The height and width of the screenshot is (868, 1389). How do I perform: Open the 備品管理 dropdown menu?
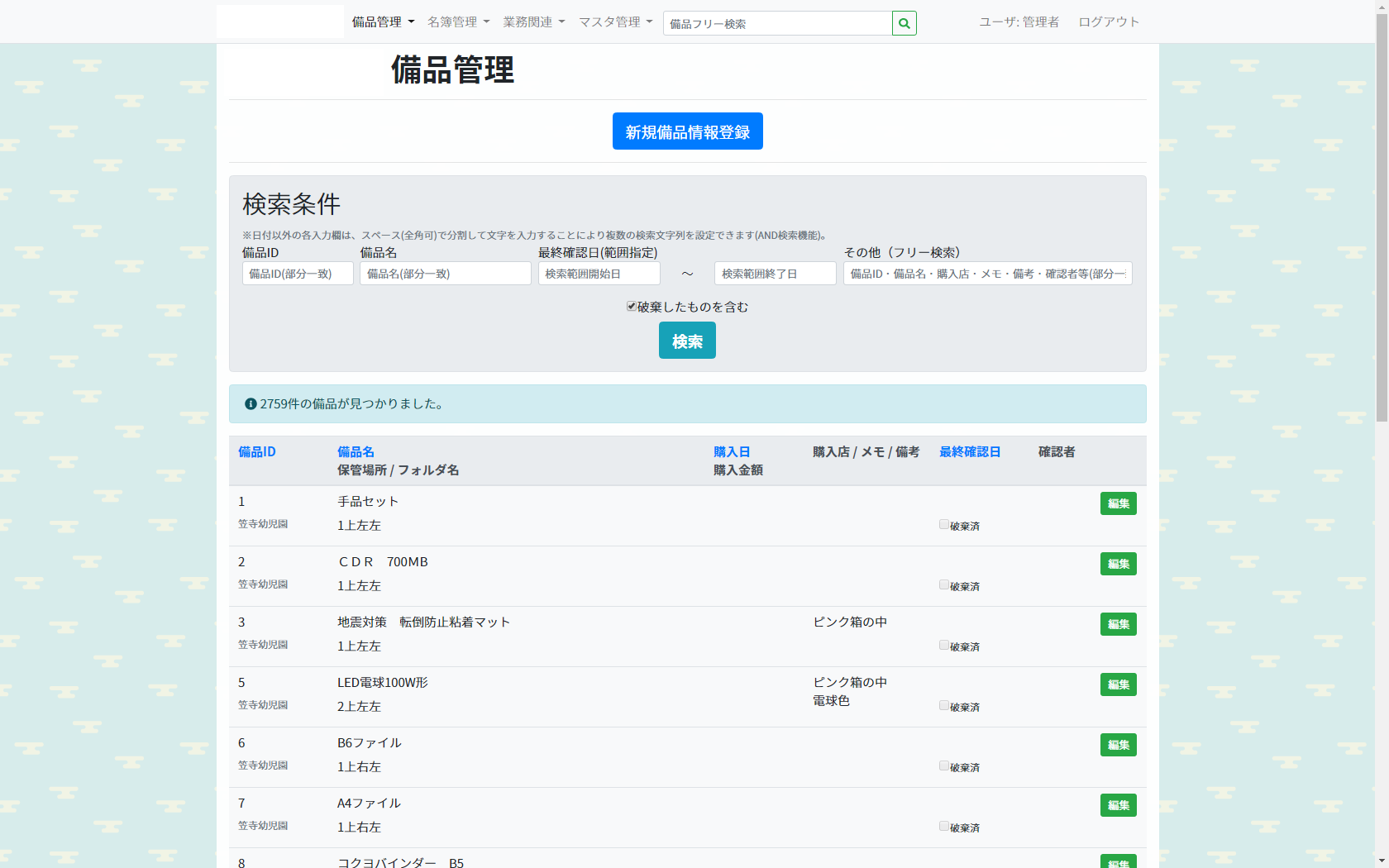(384, 22)
